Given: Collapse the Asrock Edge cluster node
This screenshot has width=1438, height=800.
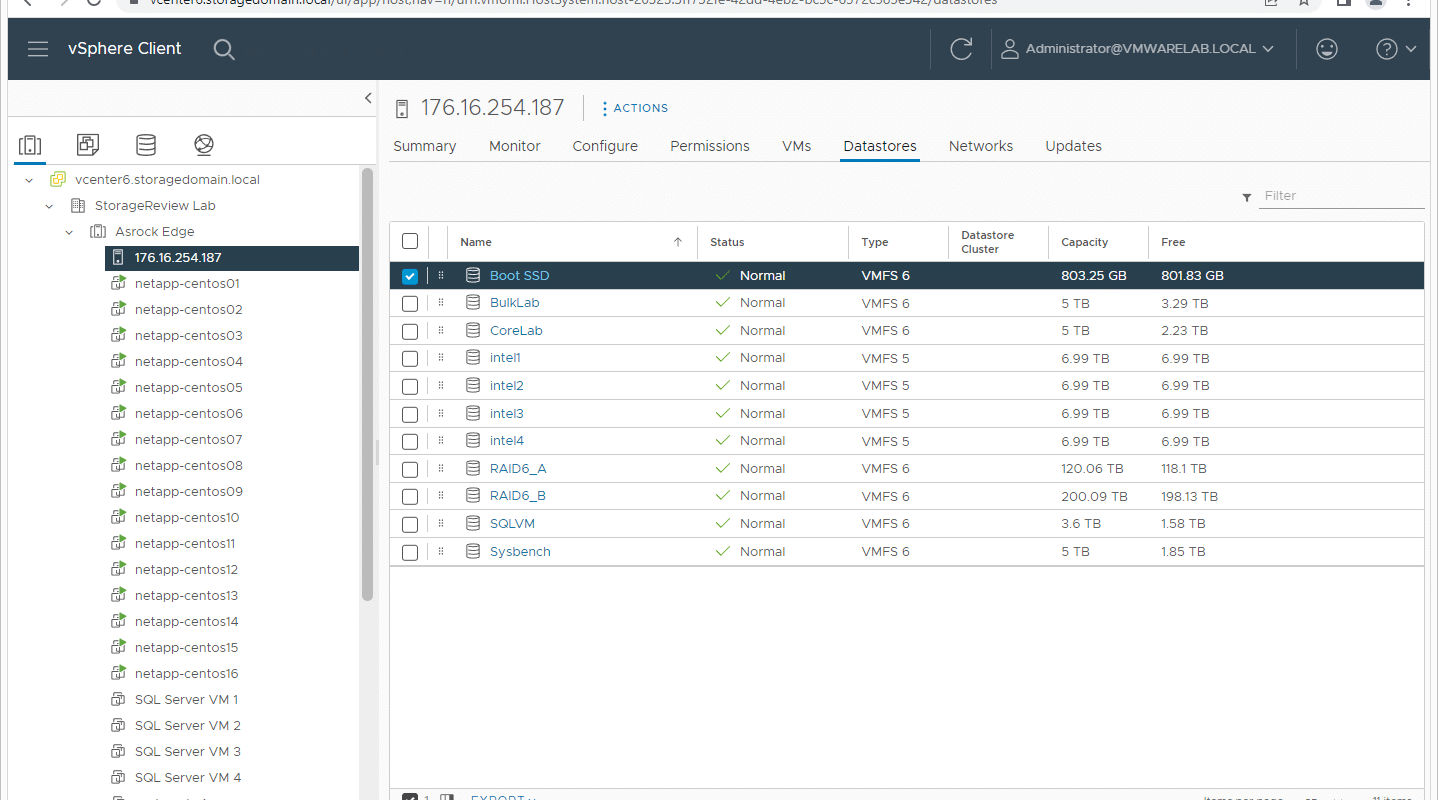Looking at the screenshot, I should coord(69,232).
